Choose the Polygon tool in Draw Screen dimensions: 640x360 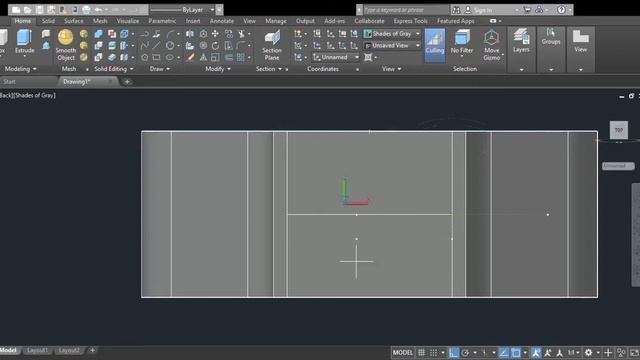click(x=144, y=57)
